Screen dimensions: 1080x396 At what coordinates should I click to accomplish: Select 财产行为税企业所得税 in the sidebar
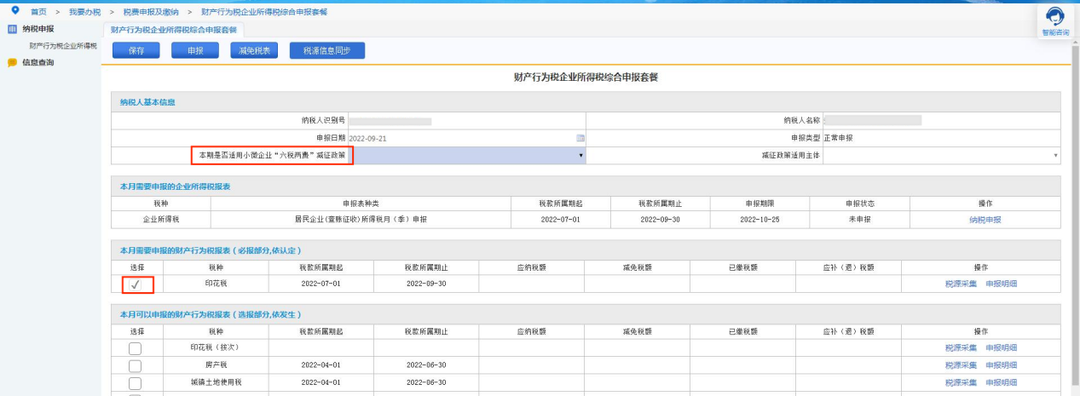click(63, 46)
